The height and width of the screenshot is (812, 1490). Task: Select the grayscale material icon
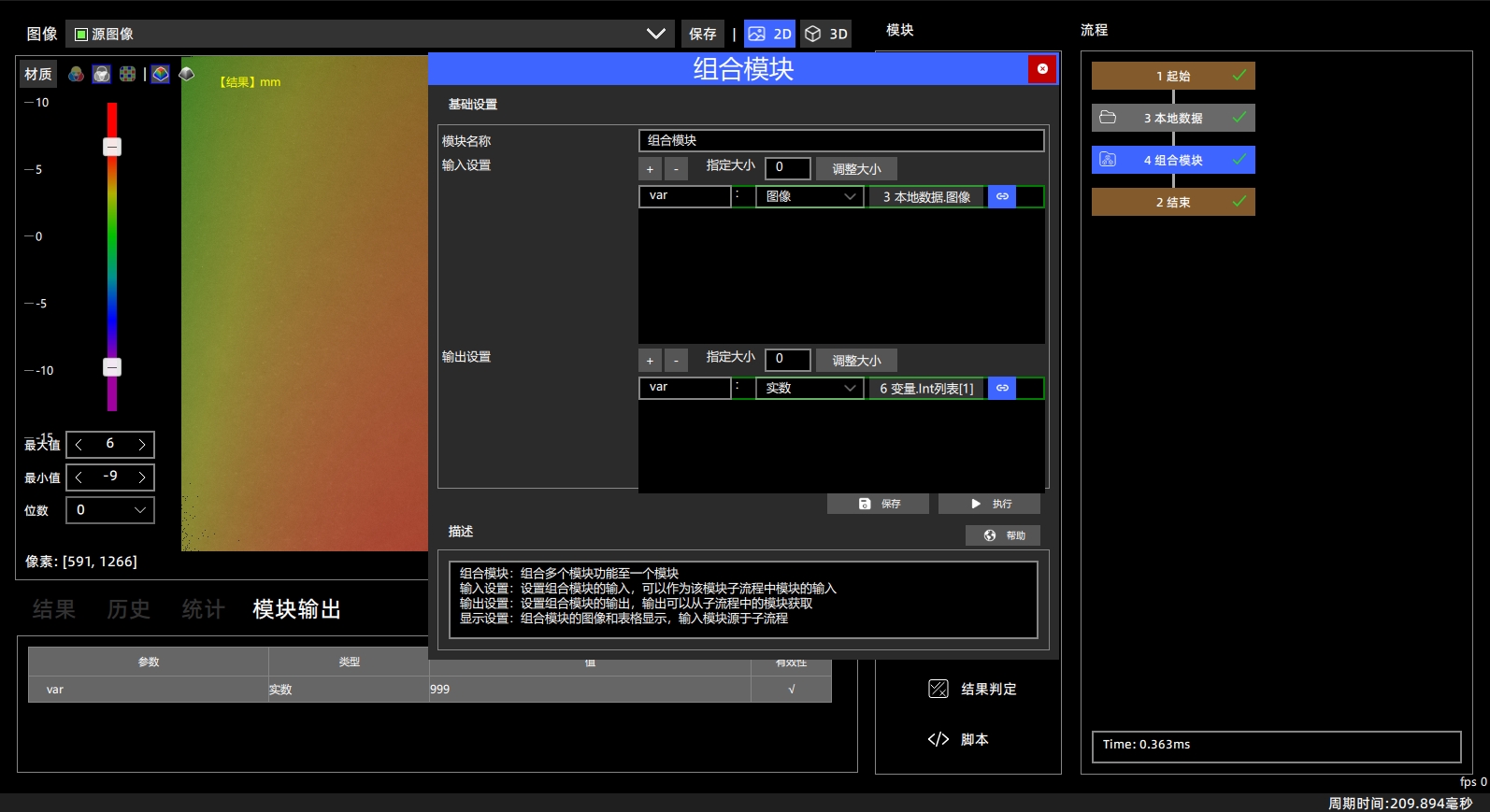(102, 74)
